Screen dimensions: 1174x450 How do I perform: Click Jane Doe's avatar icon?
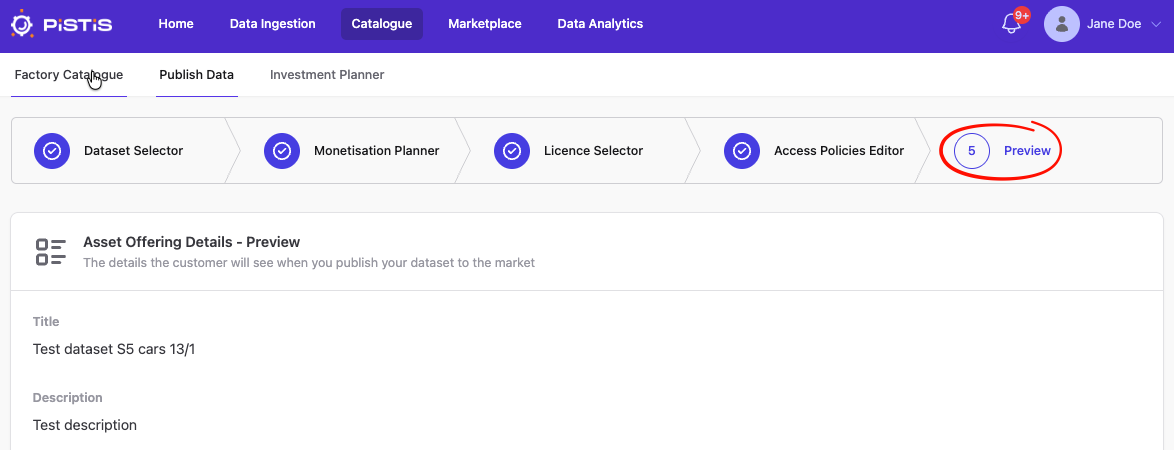[x=1061, y=24]
